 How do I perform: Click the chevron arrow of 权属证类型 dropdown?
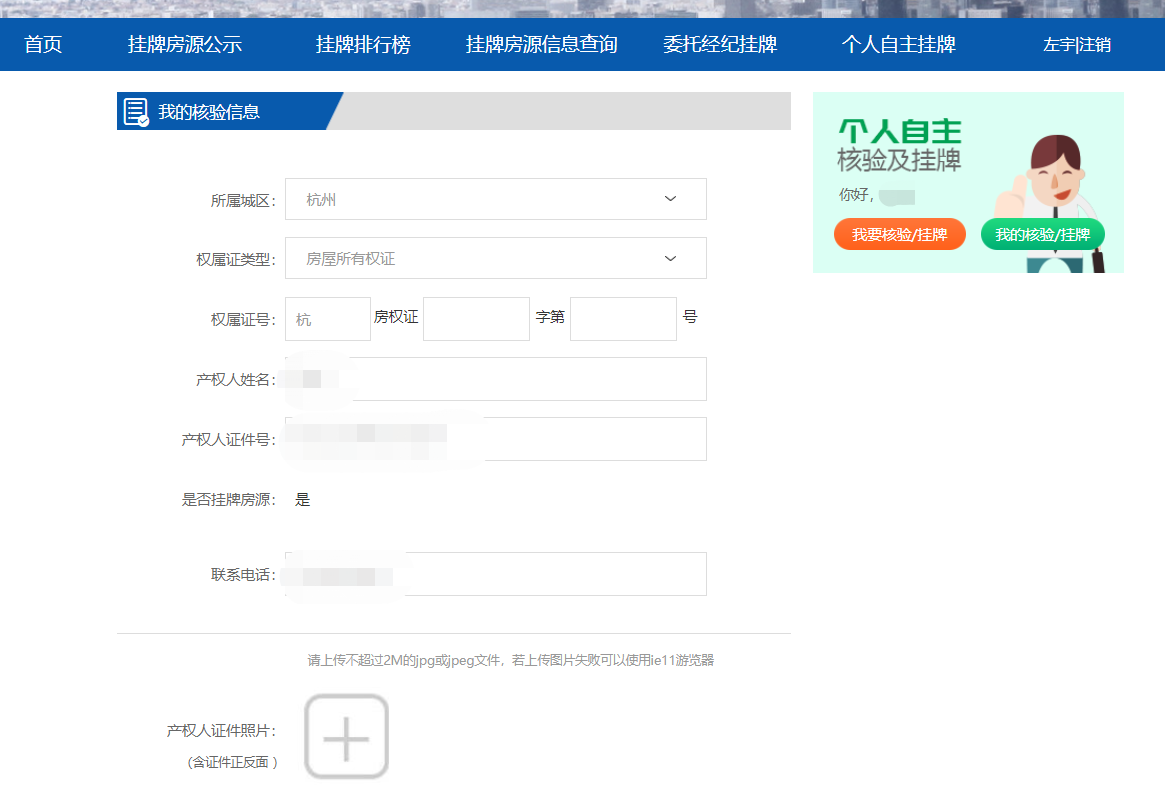pos(670,259)
